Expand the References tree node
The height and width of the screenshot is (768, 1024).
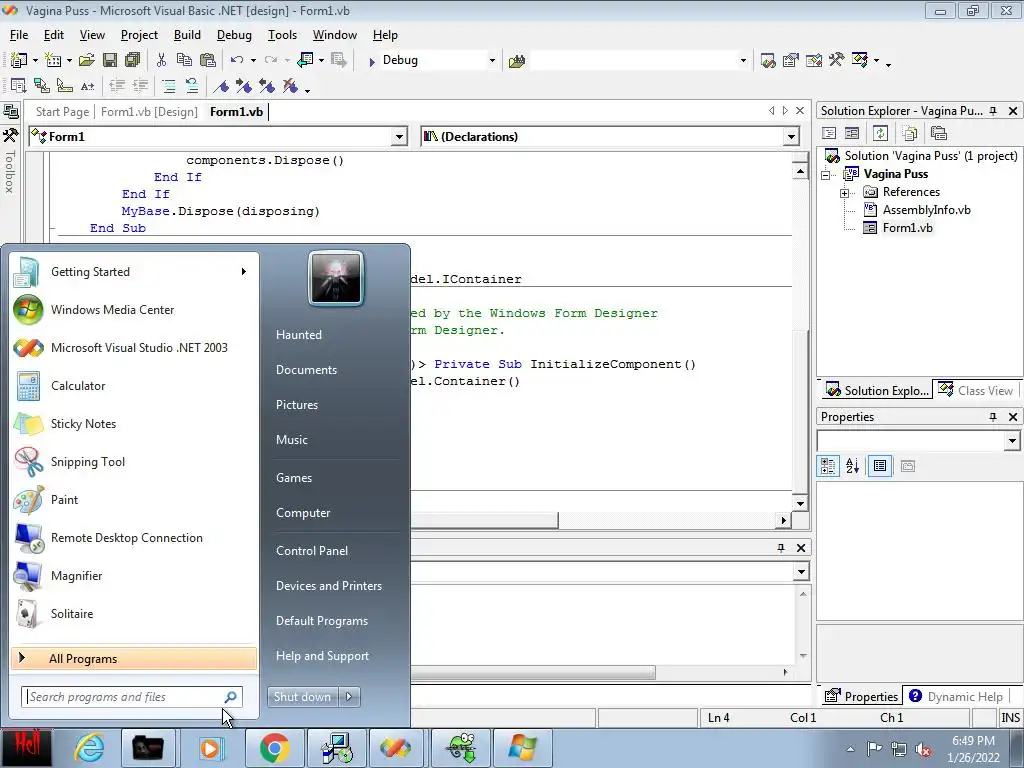point(845,192)
